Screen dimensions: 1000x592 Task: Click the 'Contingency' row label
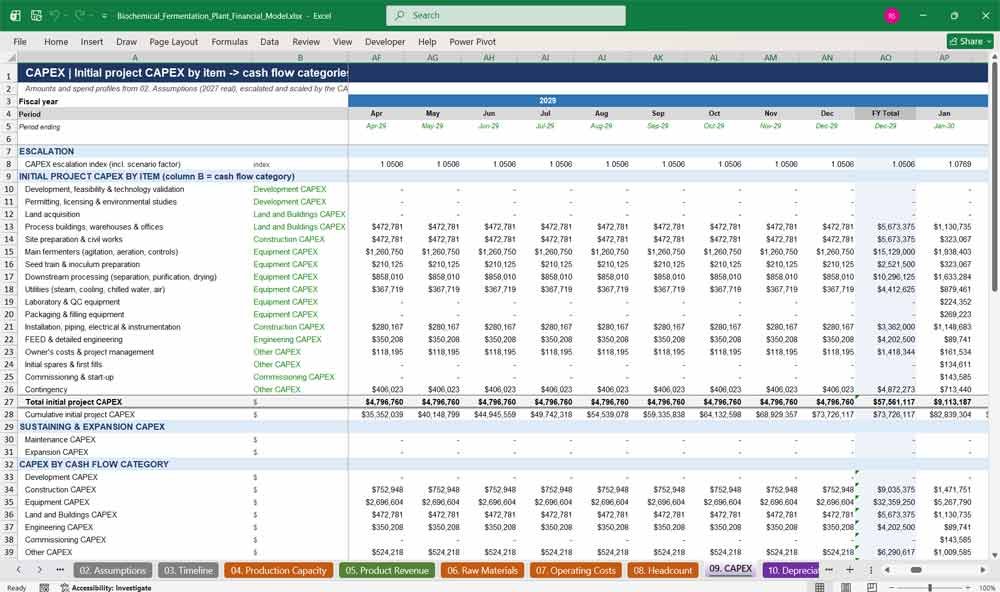coord(46,389)
